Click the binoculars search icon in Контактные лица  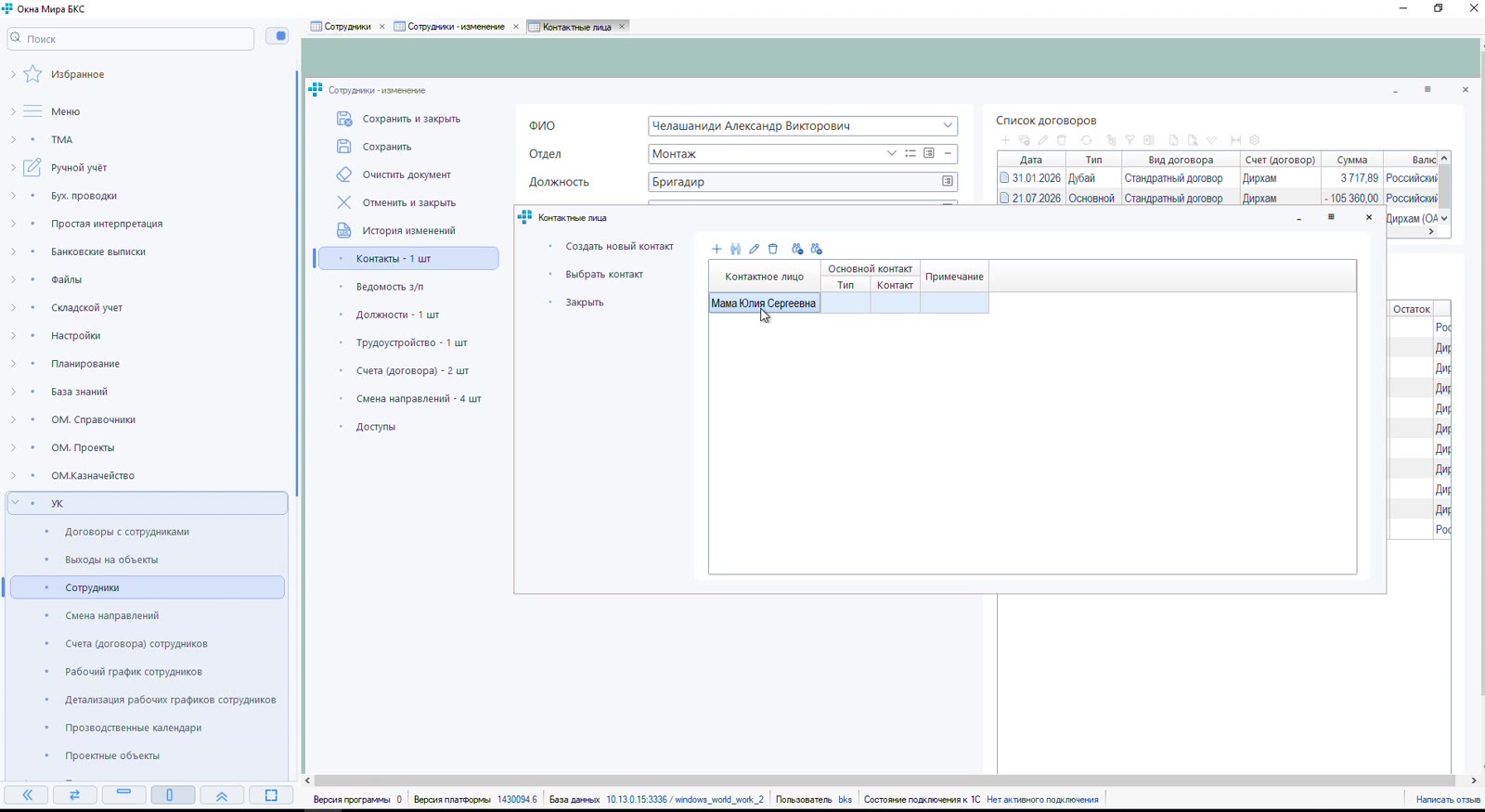tap(735, 249)
